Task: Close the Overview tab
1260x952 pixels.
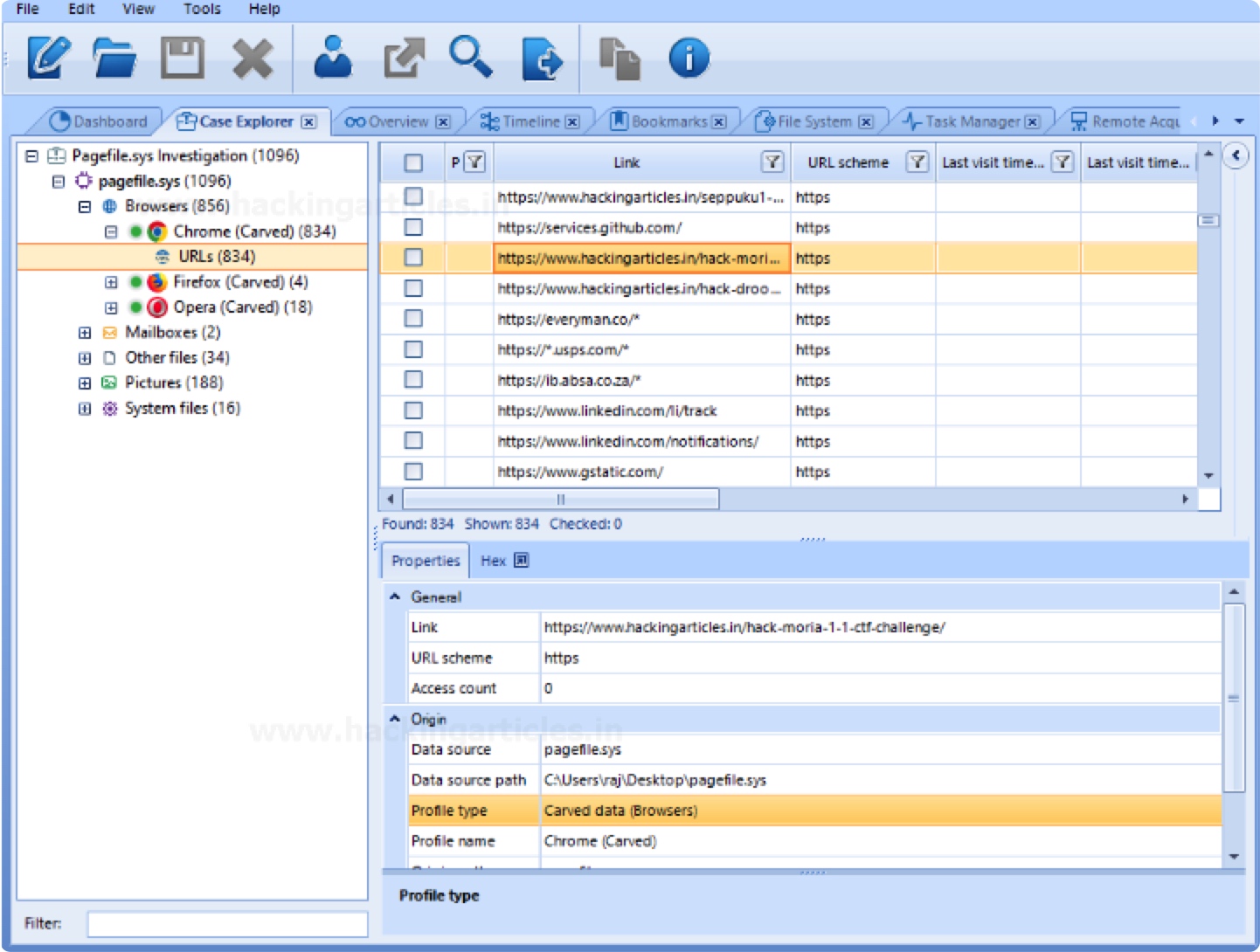Action: click(443, 121)
